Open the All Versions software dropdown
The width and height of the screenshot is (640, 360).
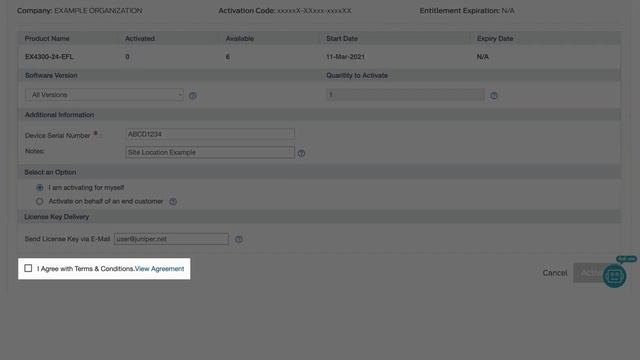pyautogui.click(x=104, y=95)
